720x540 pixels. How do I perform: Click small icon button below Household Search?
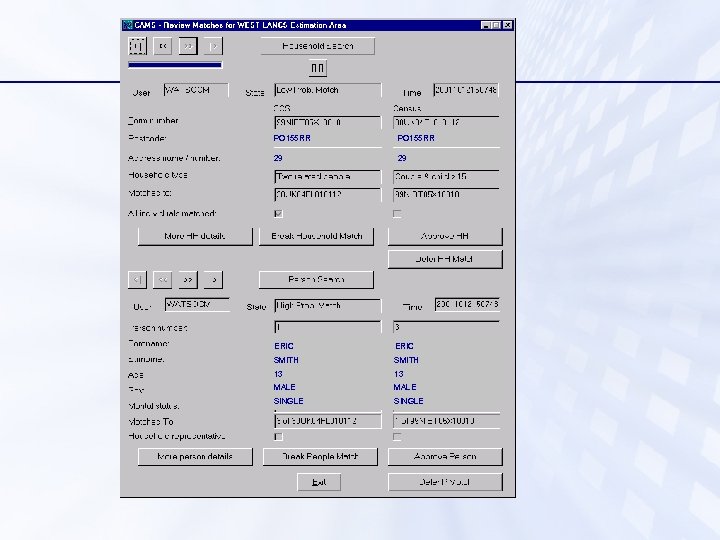click(317, 68)
